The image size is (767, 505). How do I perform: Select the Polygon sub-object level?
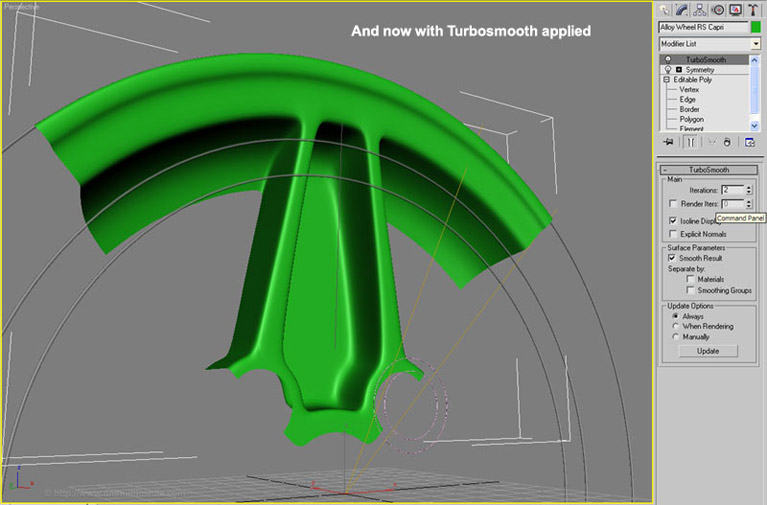(691, 119)
